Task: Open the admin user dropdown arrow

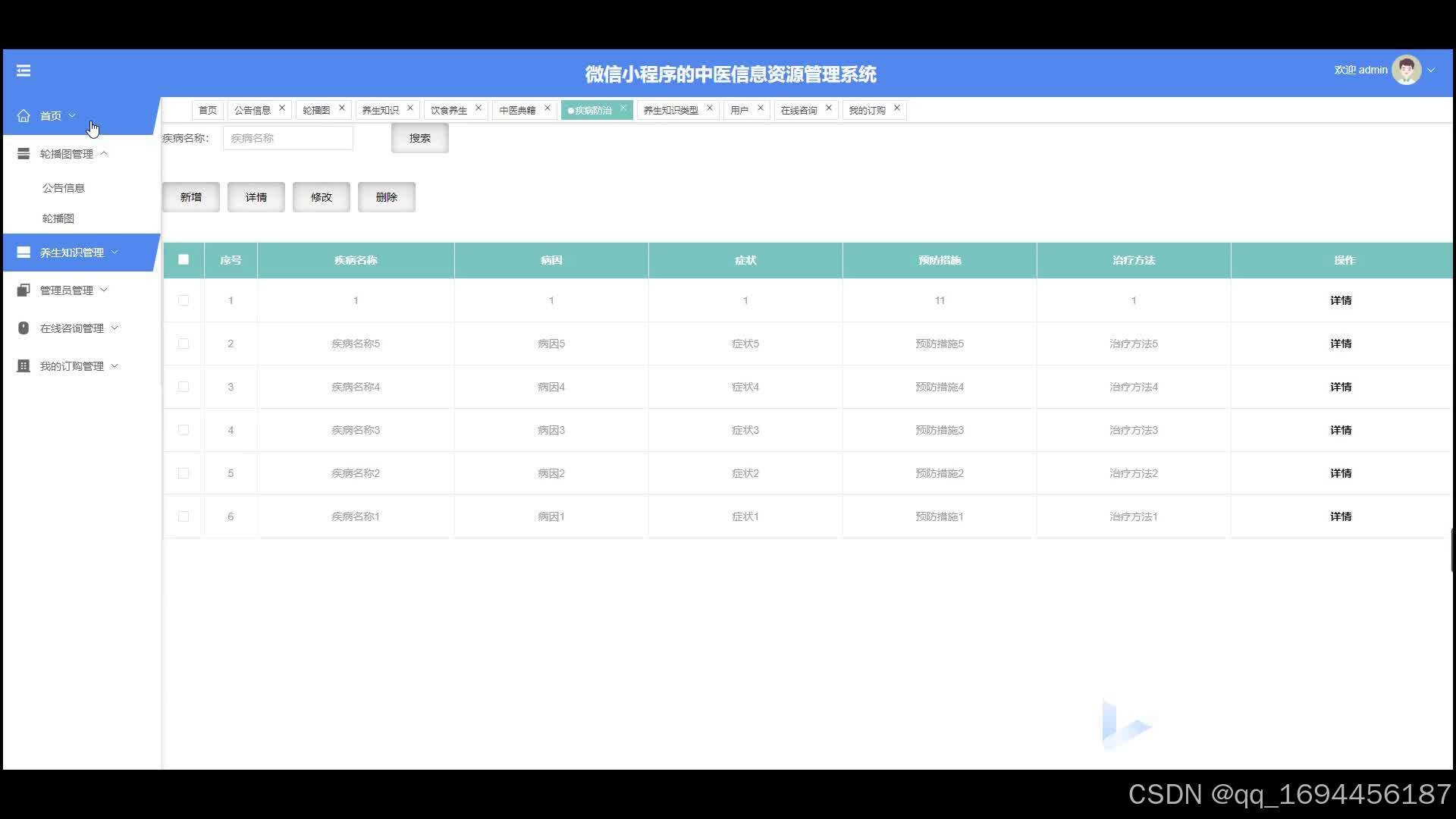Action: [x=1431, y=70]
